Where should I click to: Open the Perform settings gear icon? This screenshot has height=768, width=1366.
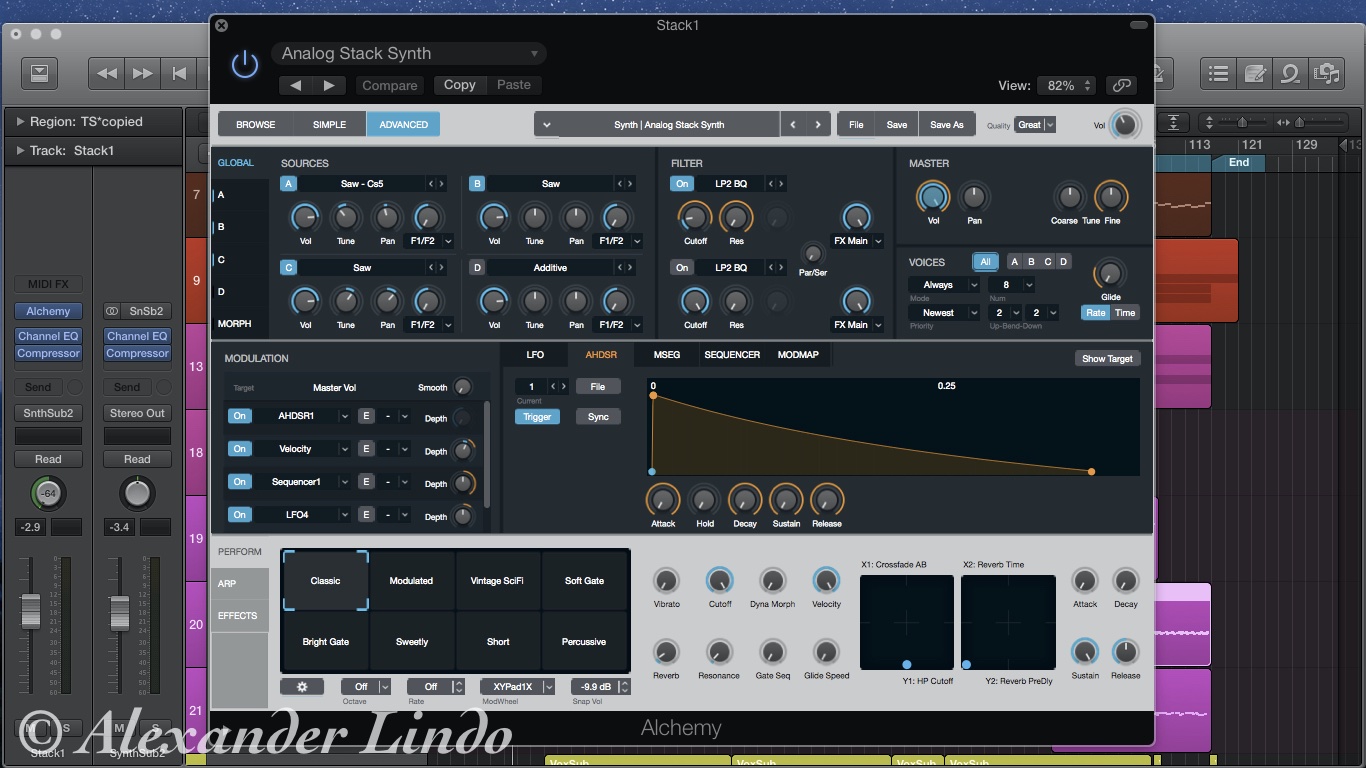click(301, 687)
